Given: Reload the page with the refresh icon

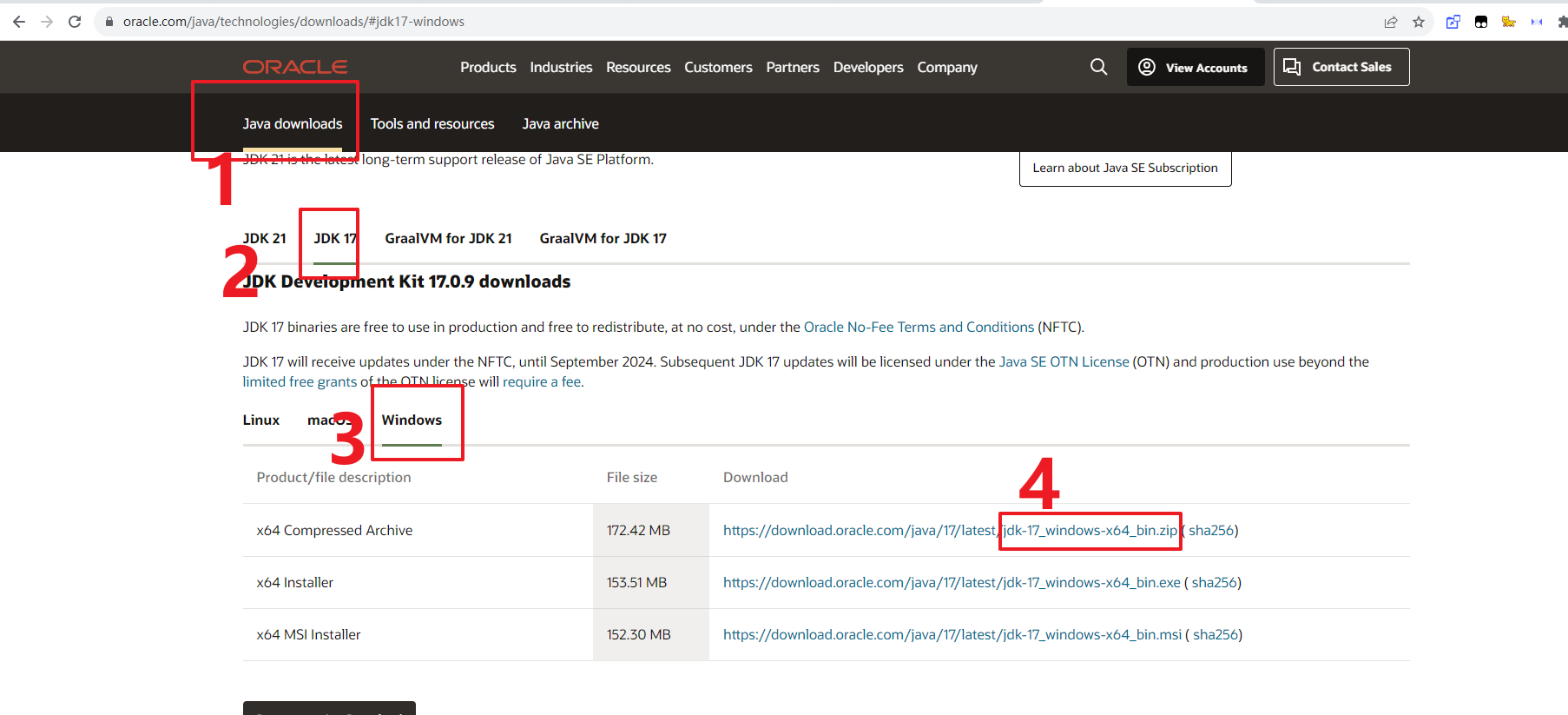Looking at the screenshot, I should click(x=75, y=22).
